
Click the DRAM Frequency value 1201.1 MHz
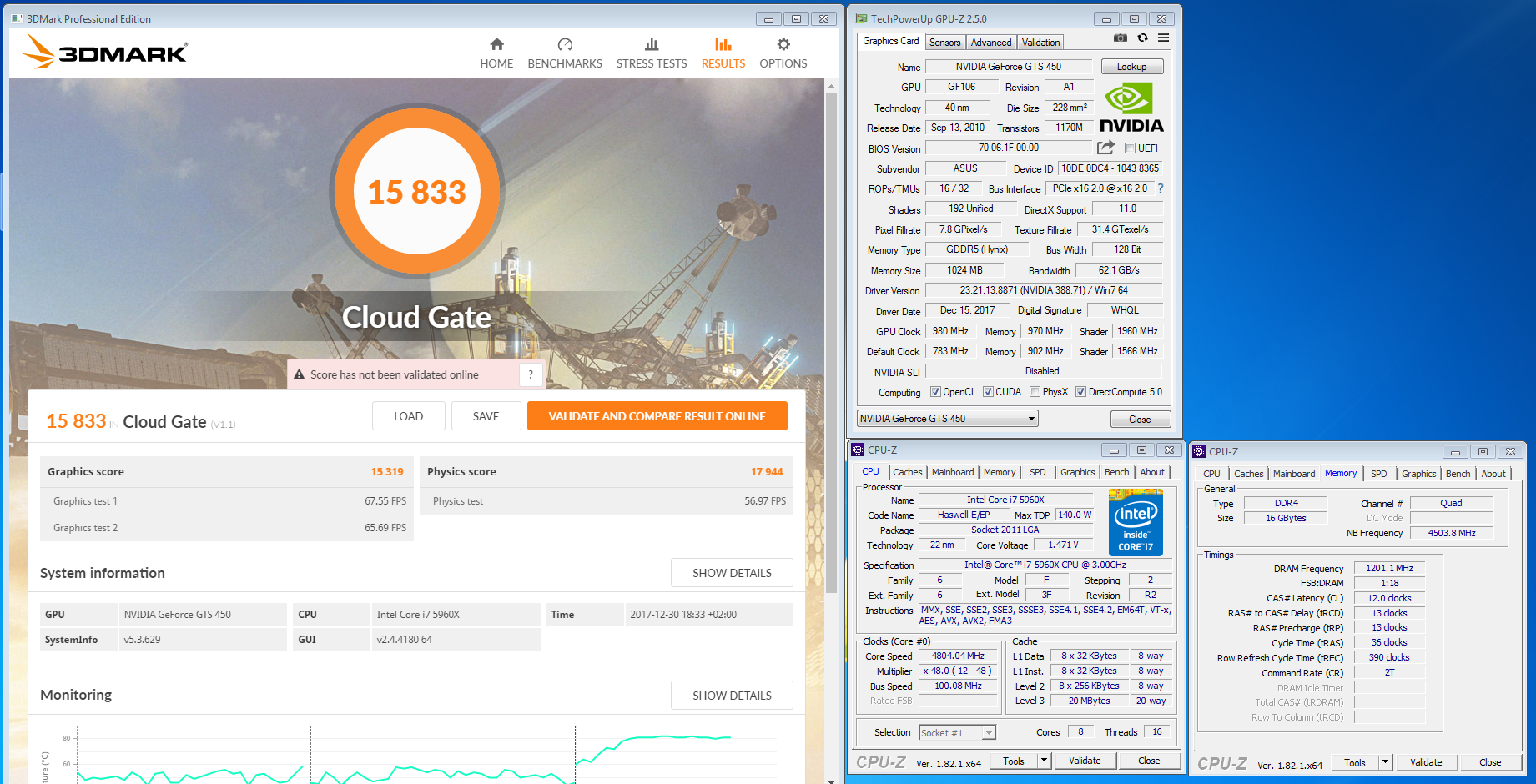[x=1389, y=568]
